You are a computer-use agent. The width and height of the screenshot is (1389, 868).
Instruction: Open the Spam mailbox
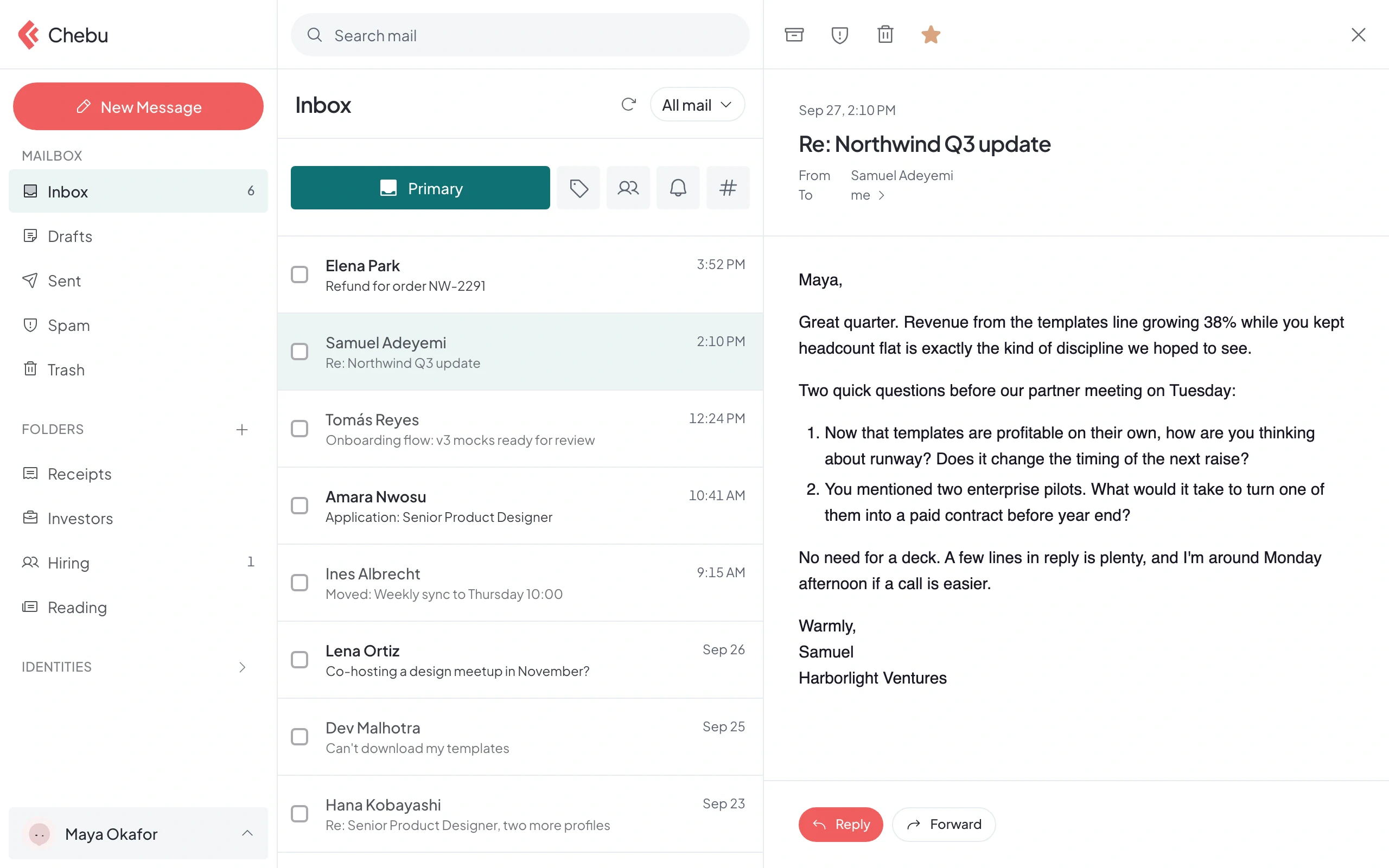pos(138,325)
